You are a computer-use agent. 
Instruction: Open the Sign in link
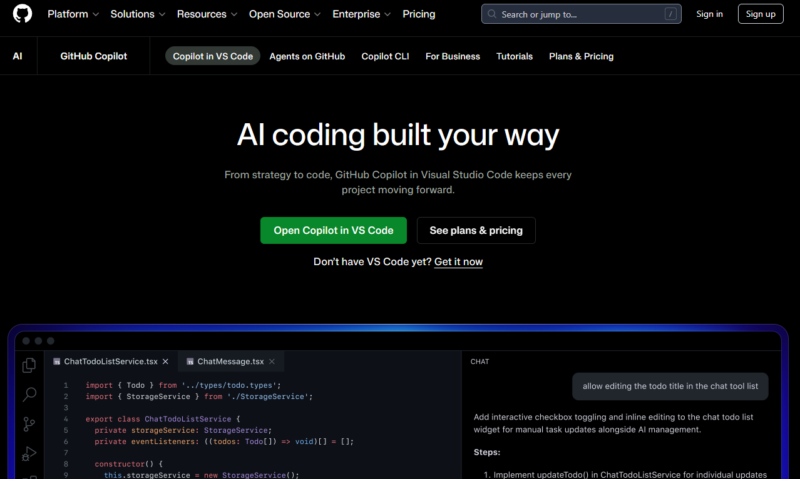tap(709, 14)
